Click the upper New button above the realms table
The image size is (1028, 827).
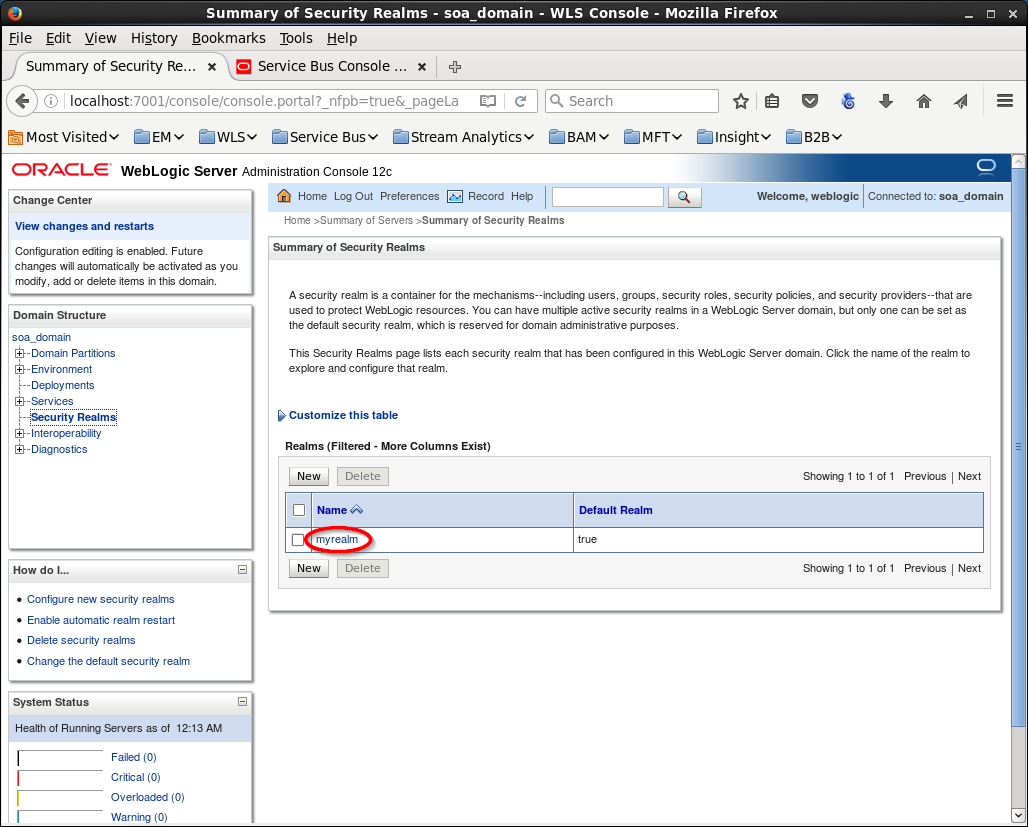(309, 476)
